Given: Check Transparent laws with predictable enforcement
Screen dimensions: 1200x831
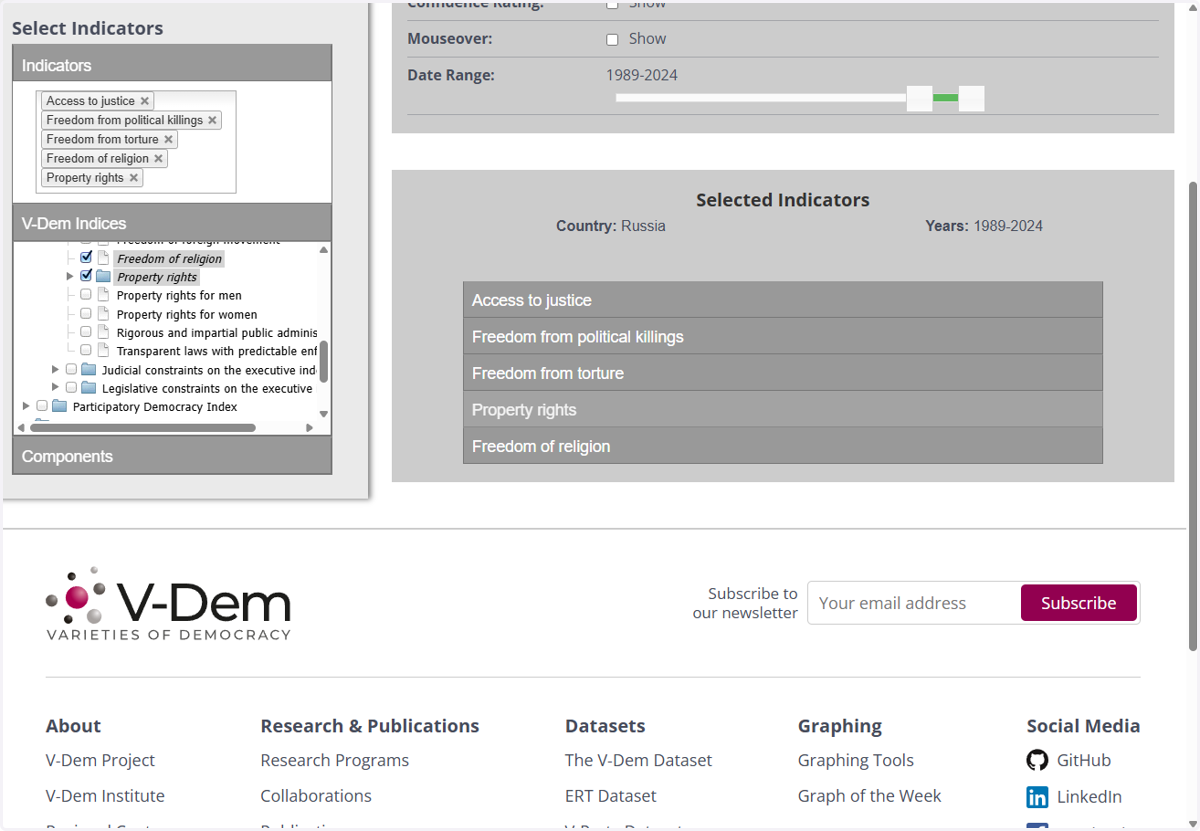Looking at the screenshot, I should tap(86, 351).
